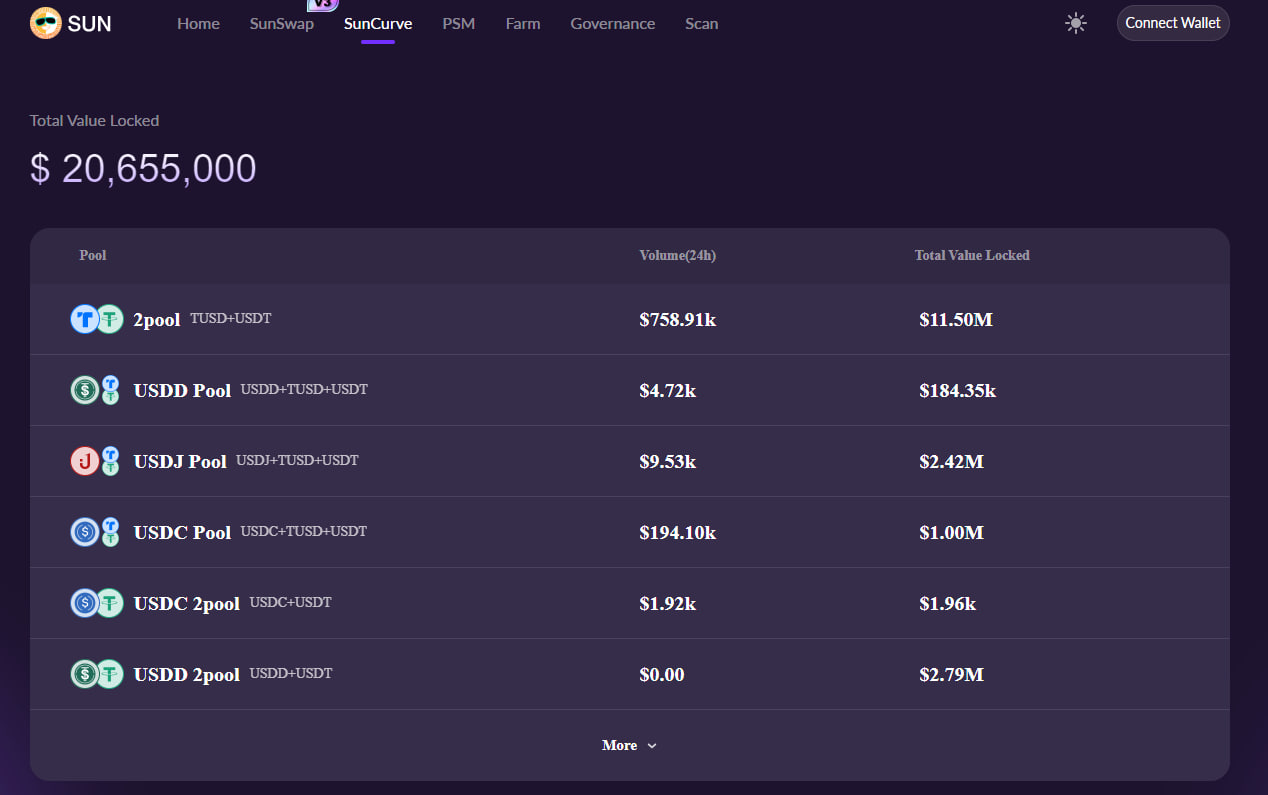This screenshot has height=795, width=1268.
Task: Click the USDC+TUSD+USDT composition text
Action: point(304,531)
